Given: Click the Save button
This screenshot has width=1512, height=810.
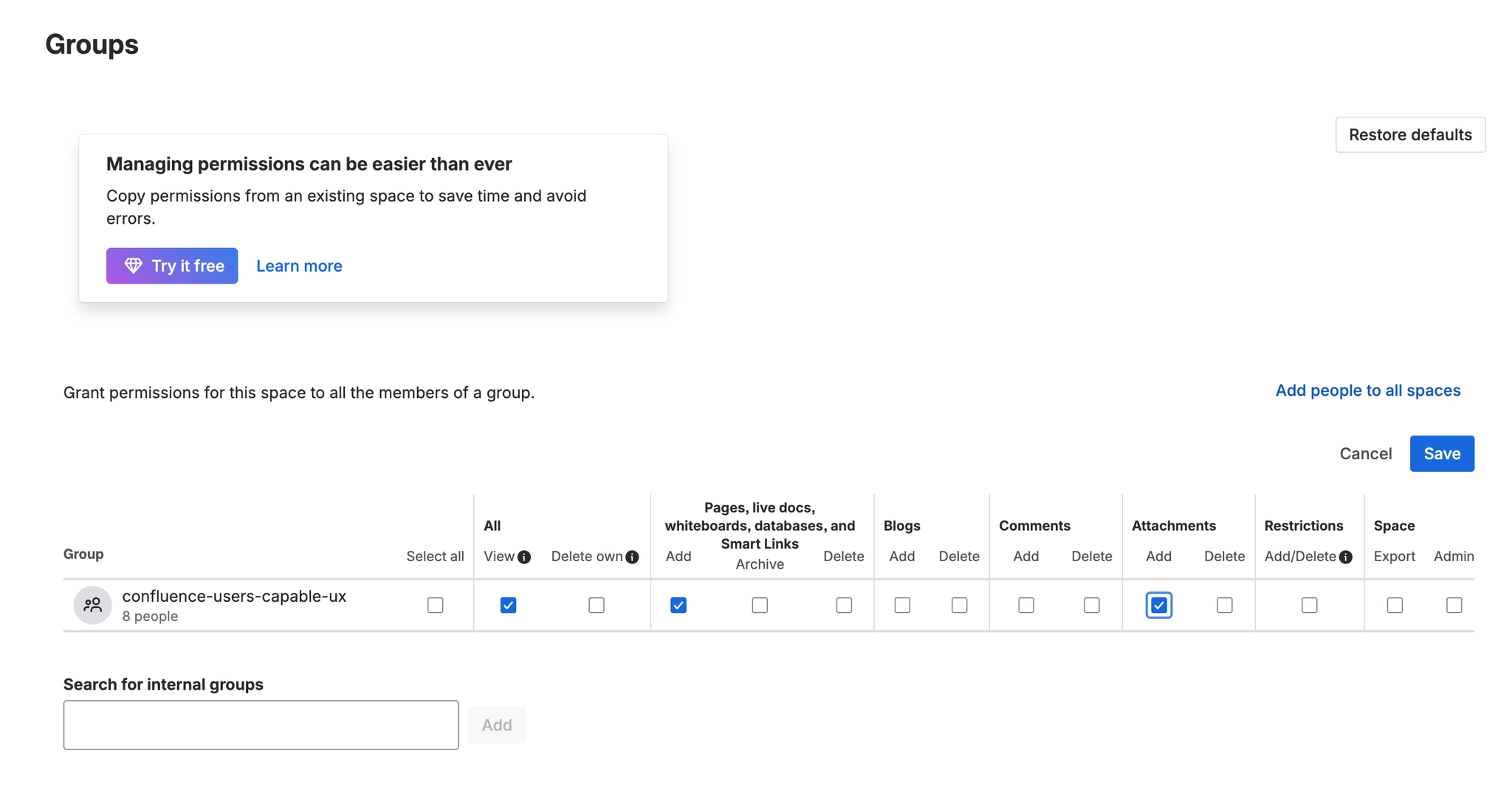Looking at the screenshot, I should (x=1442, y=453).
